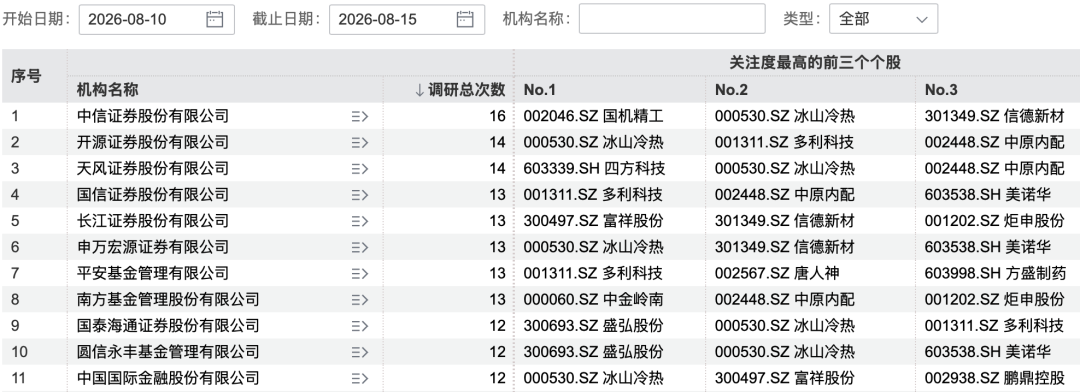Open institution 中信证券股份有限公司
This screenshot has width=1080, height=392.
(152, 116)
